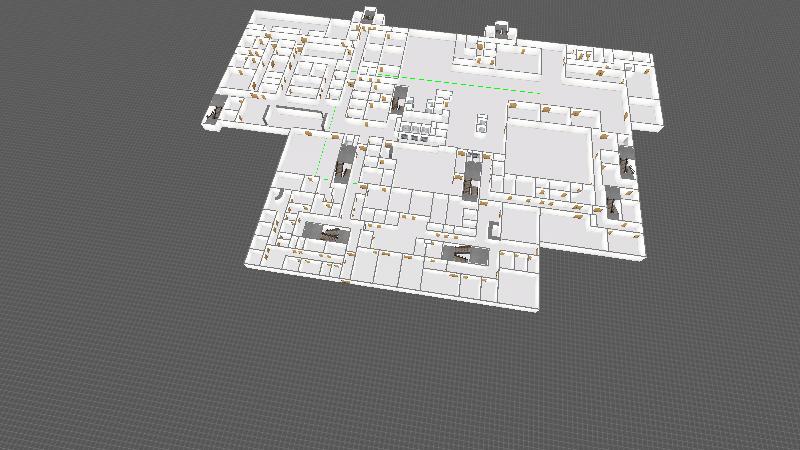The image size is (800, 450).
Task: Select the bottom-right corner room of the lower wing
Action: tap(518, 288)
